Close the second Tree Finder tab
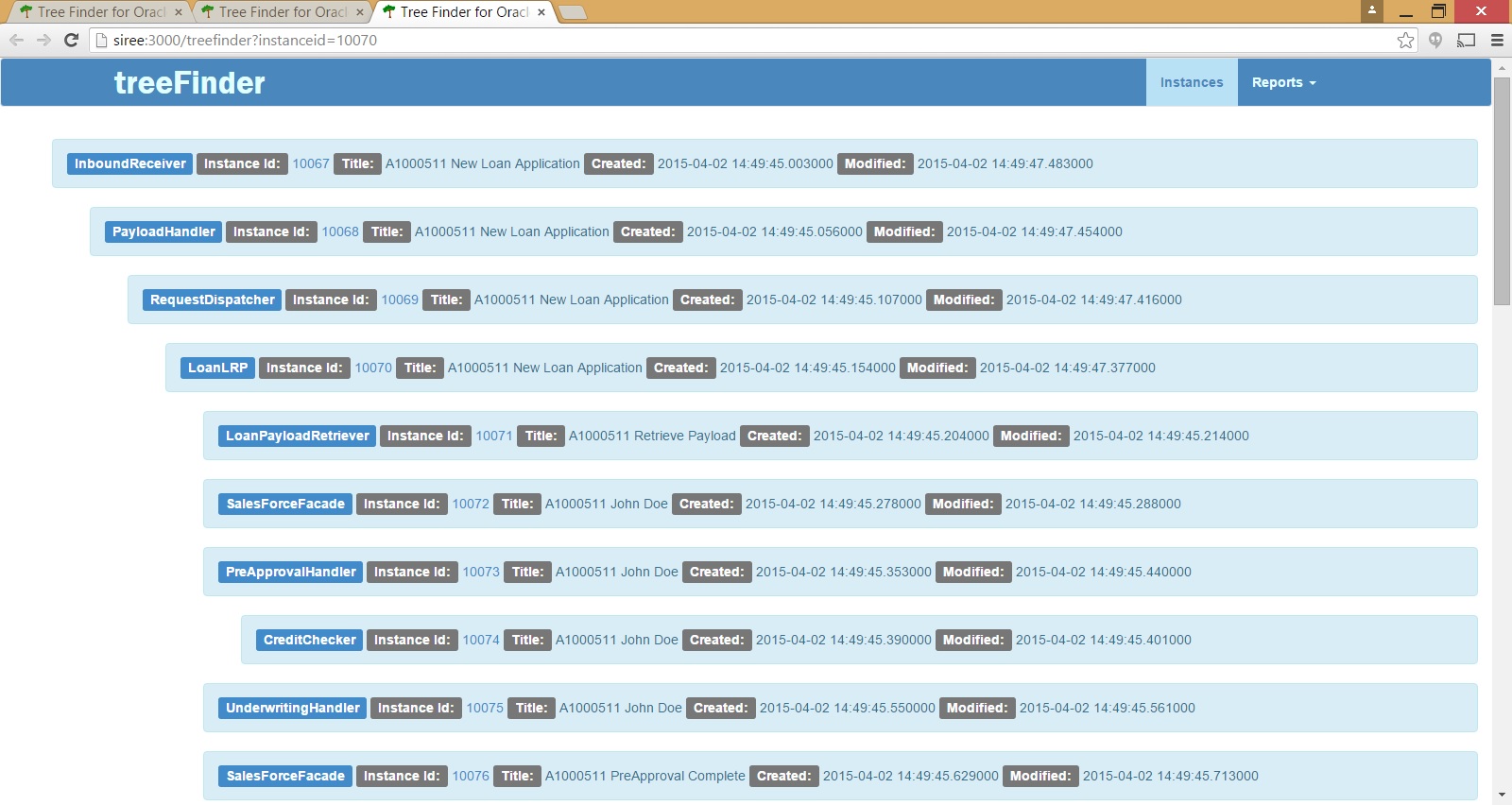 click(360, 12)
